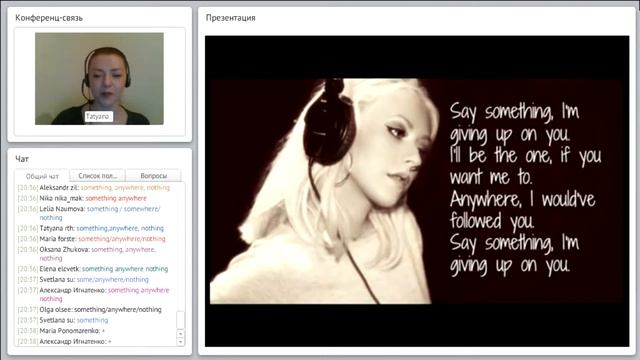Click the Презентация panel title
640x360 pixels.
pos(231,18)
